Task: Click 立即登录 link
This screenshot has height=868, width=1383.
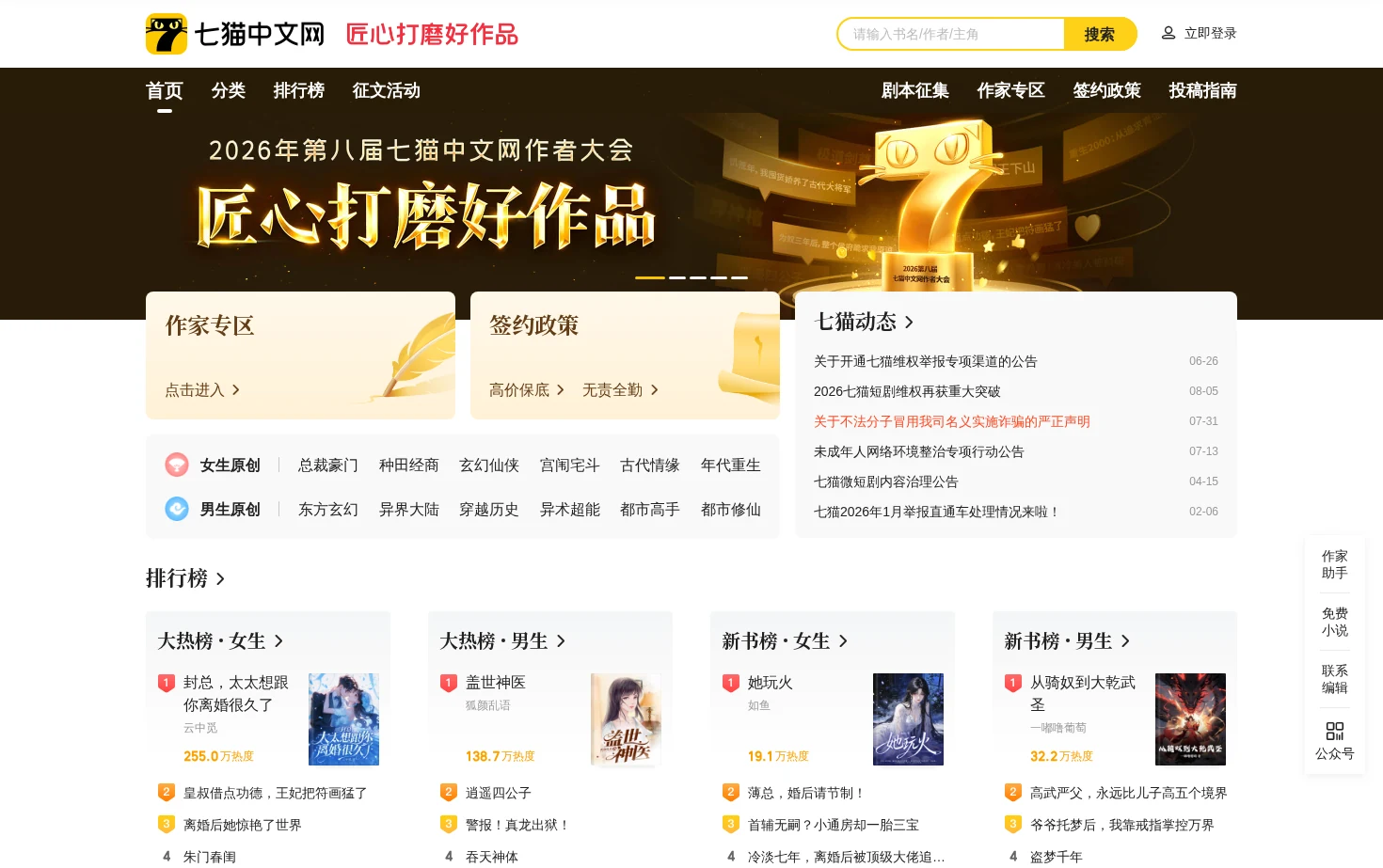Action: coord(1211,33)
